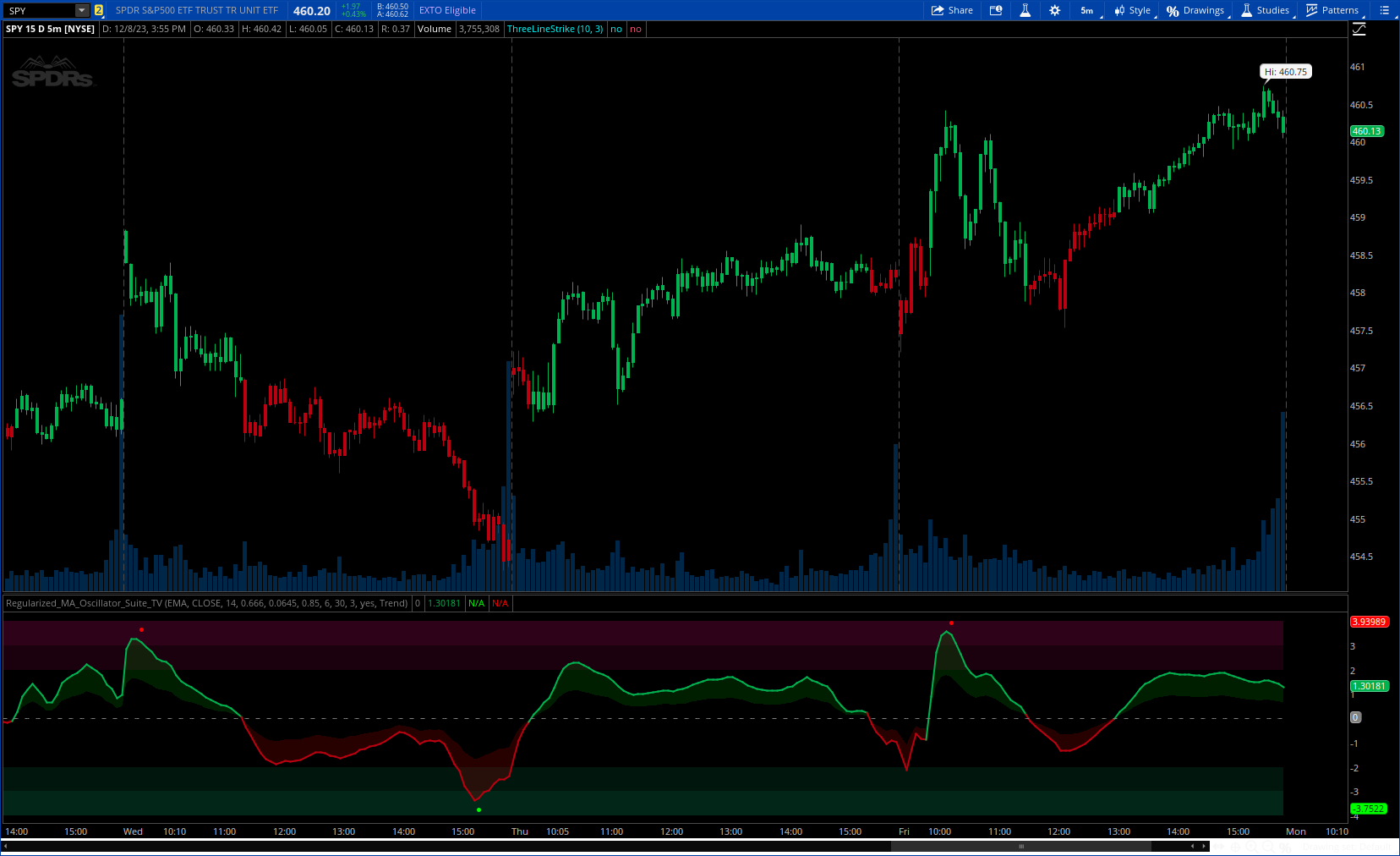Click the oscillator zero level tag

click(1355, 717)
